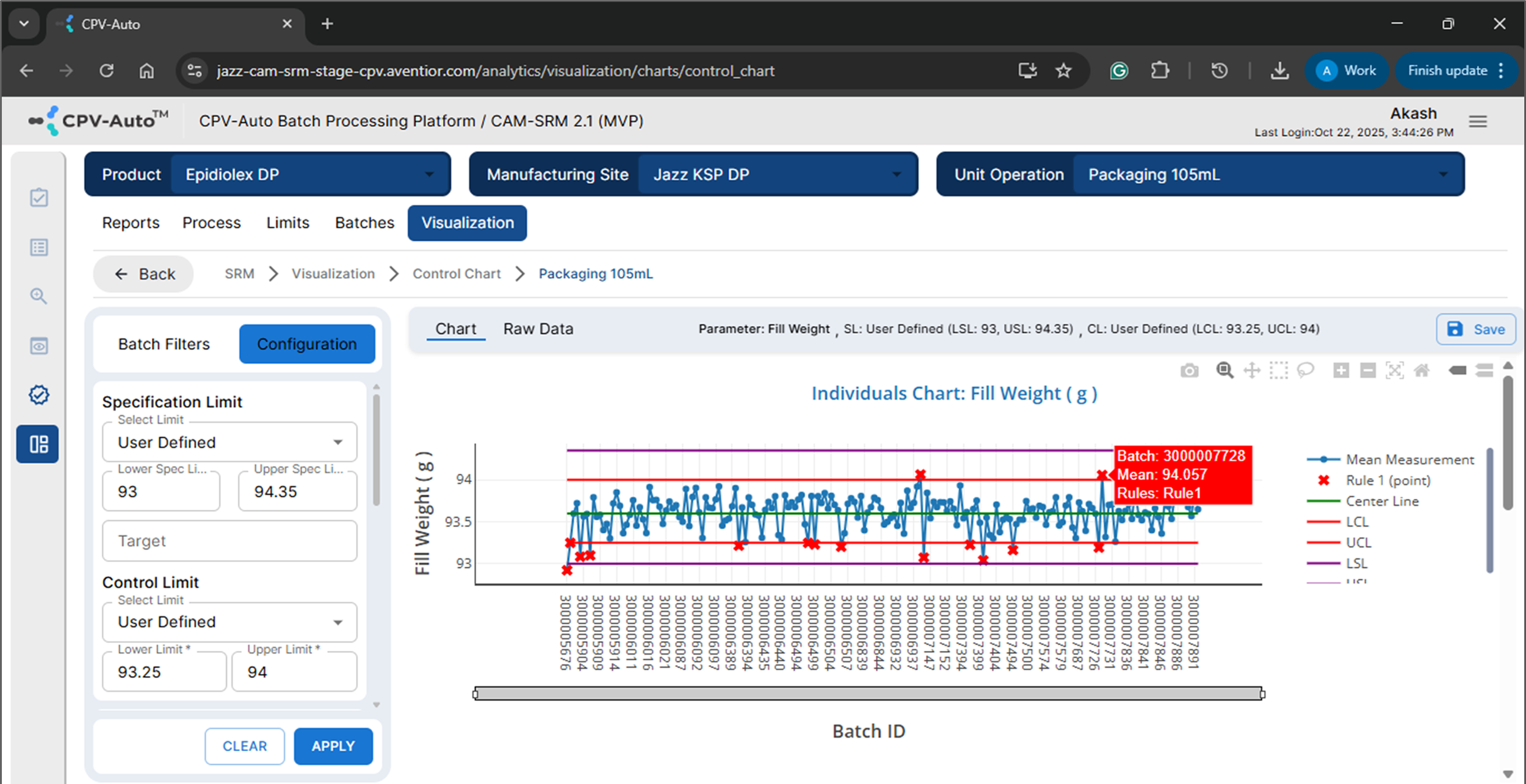Toggle compare-data hover mode on the chart
This screenshot has width=1526, height=784.
[x=1483, y=370]
